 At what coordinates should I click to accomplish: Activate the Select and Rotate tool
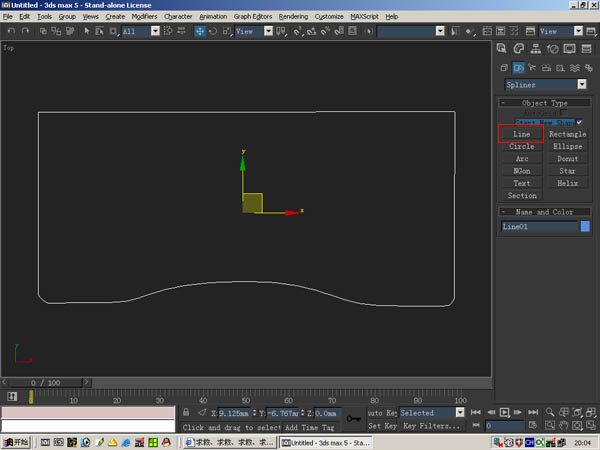click(213, 31)
